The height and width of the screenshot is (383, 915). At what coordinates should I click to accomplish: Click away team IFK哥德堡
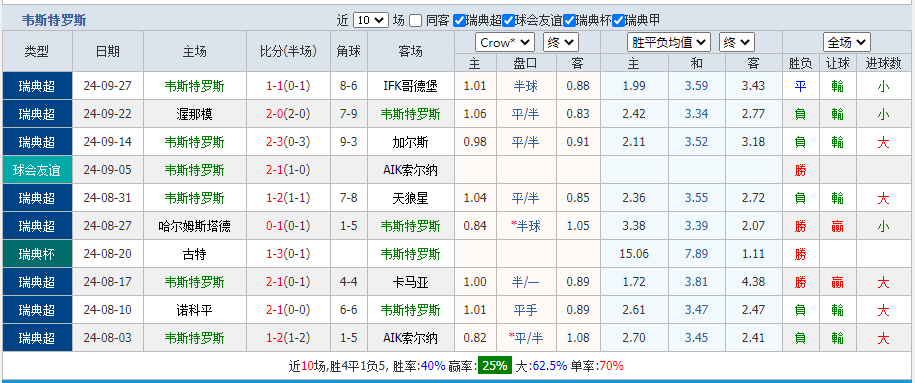coord(411,86)
